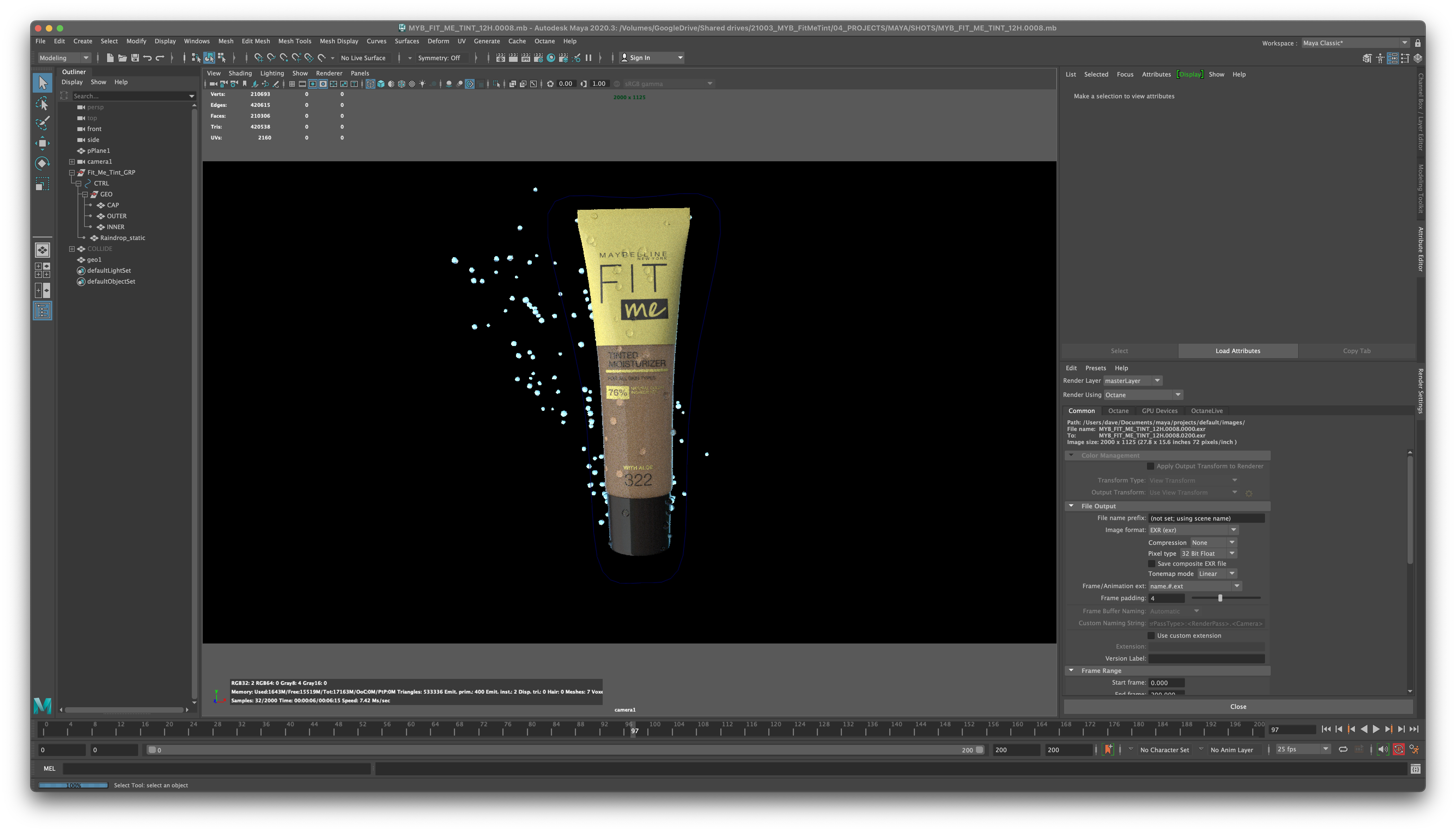Image resolution: width=1456 pixels, height=832 pixels.
Task: Toggle the viewport grid icon
Action: 292,84
